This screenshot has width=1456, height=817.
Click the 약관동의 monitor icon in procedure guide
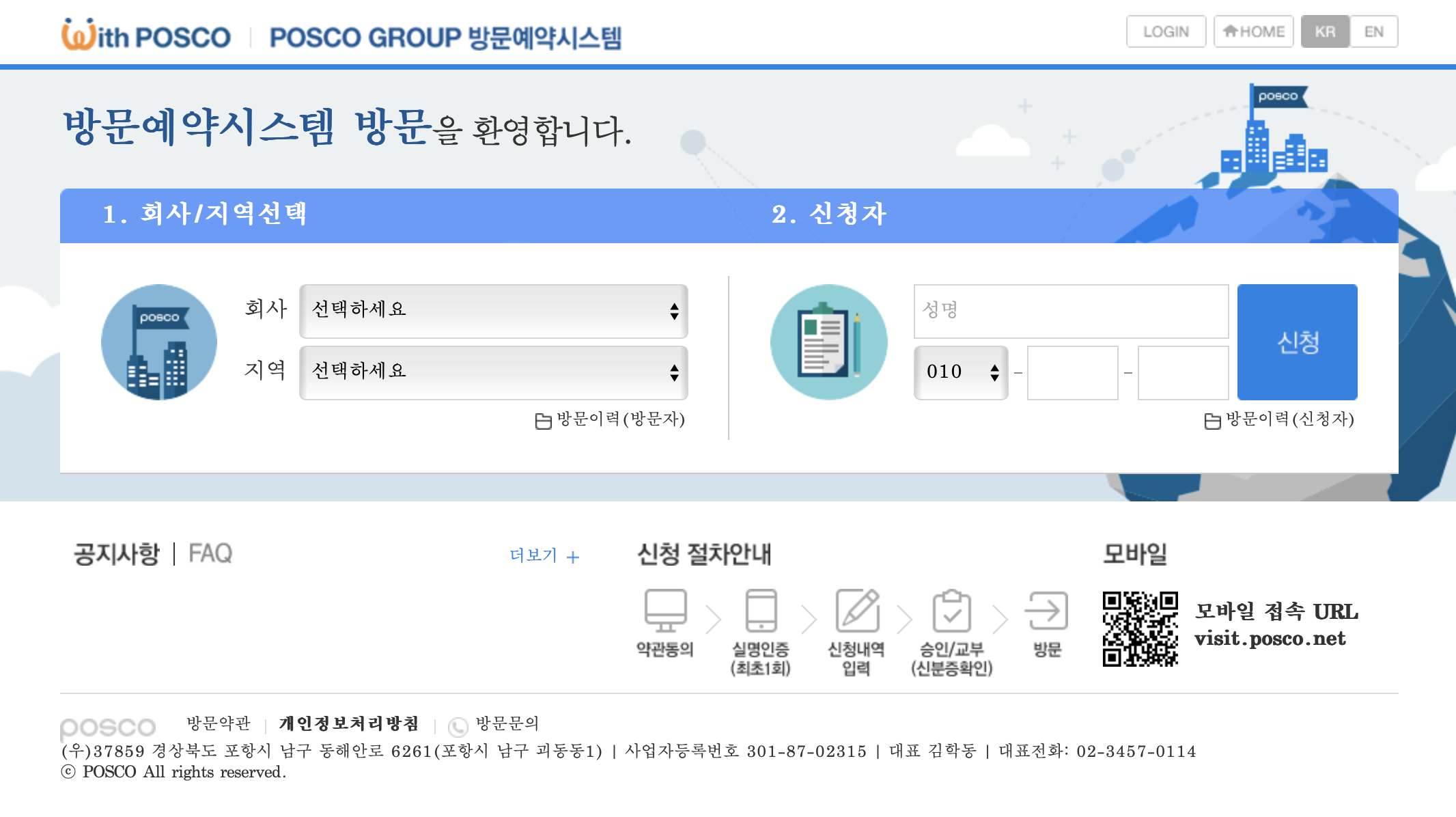pyautogui.click(x=665, y=611)
